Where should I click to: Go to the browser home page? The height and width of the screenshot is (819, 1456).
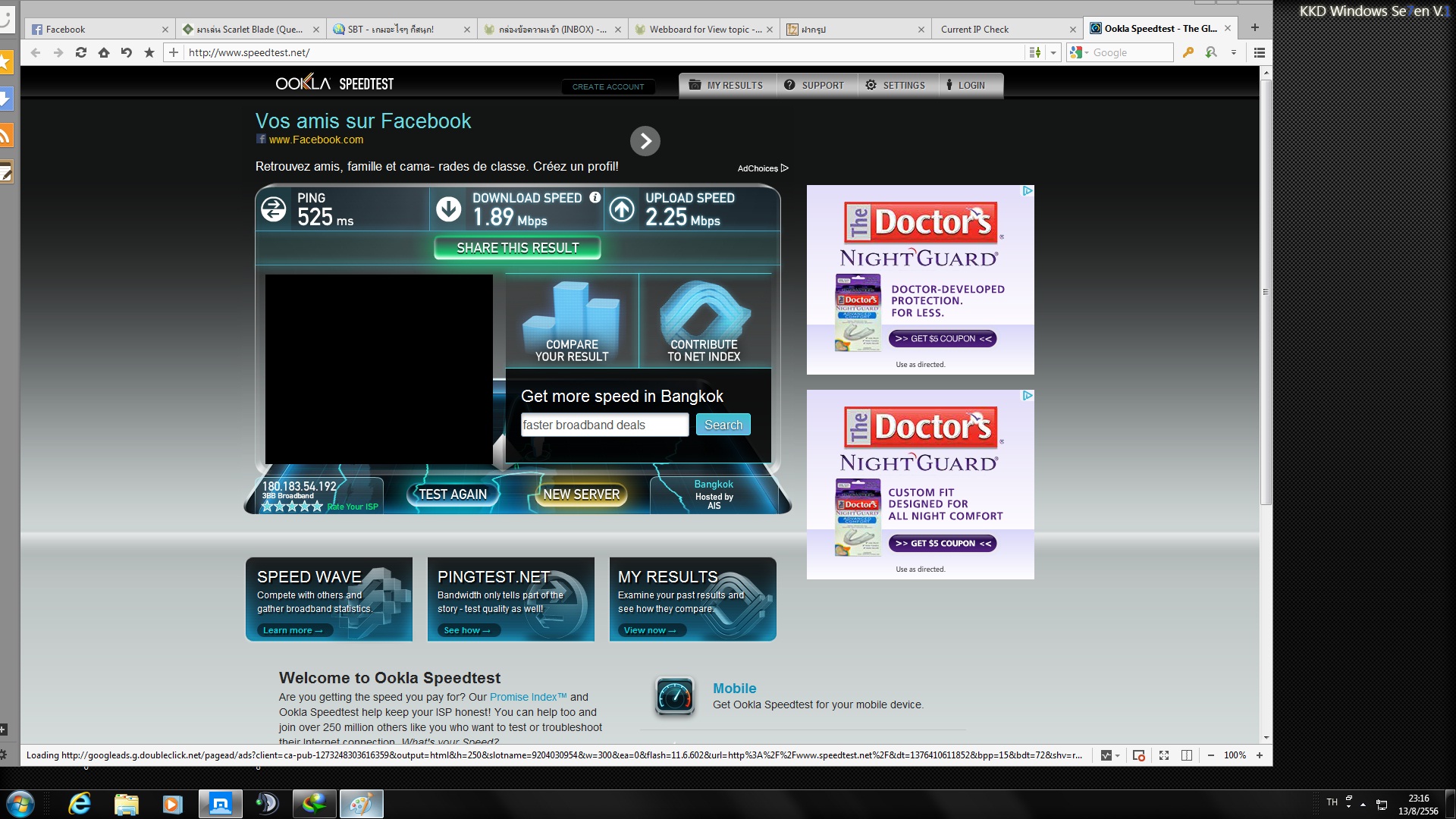pyautogui.click(x=104, y=52)
